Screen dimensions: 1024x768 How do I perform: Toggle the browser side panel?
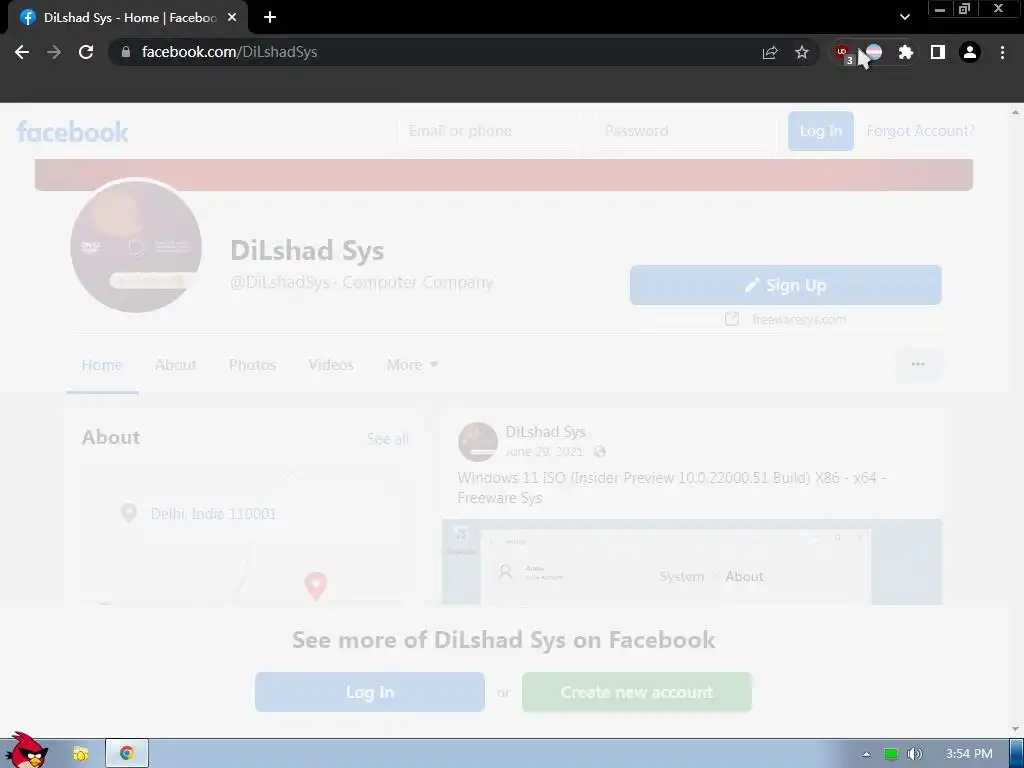(938, 52)
